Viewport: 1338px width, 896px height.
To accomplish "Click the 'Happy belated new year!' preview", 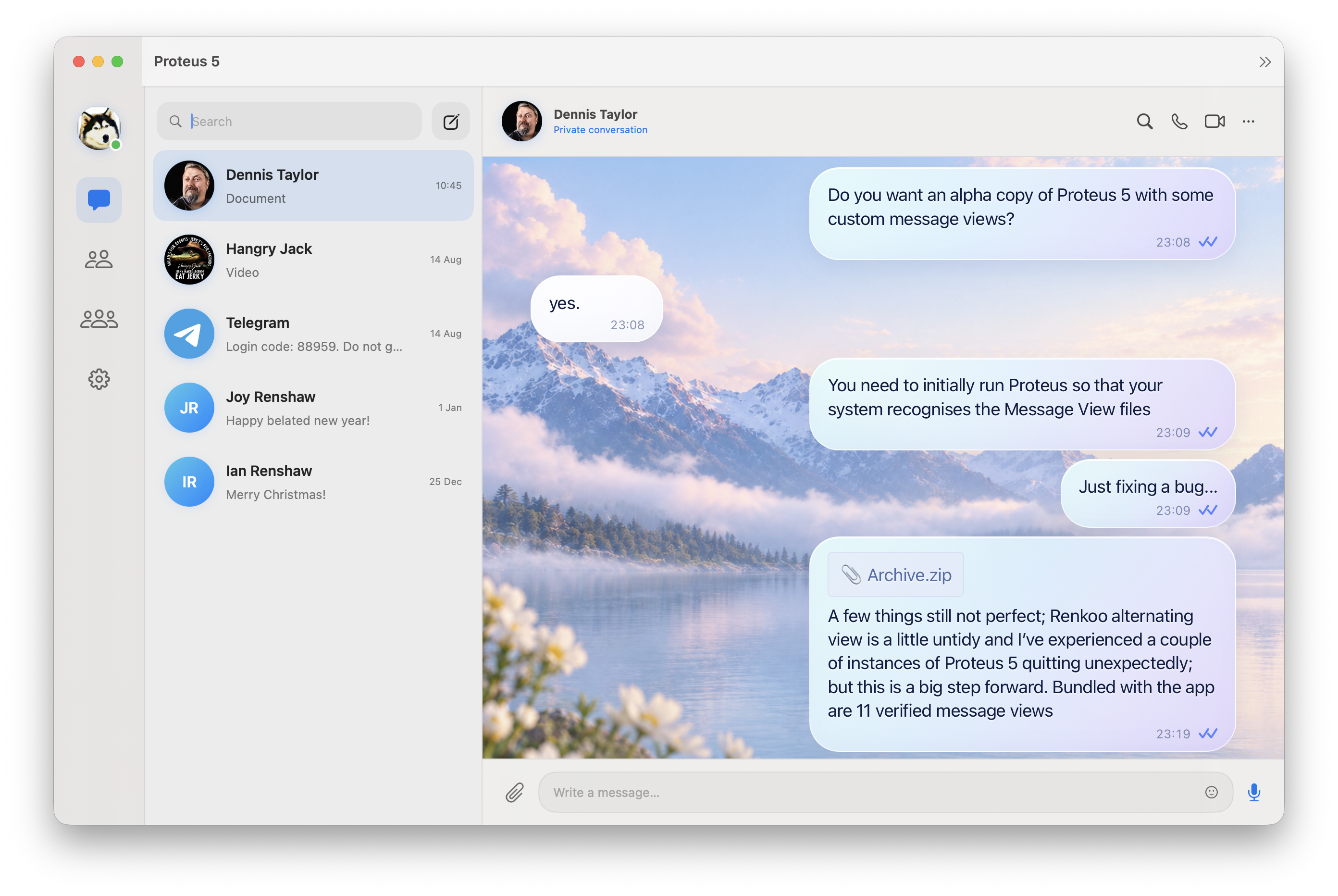I will tap(297, 421).
